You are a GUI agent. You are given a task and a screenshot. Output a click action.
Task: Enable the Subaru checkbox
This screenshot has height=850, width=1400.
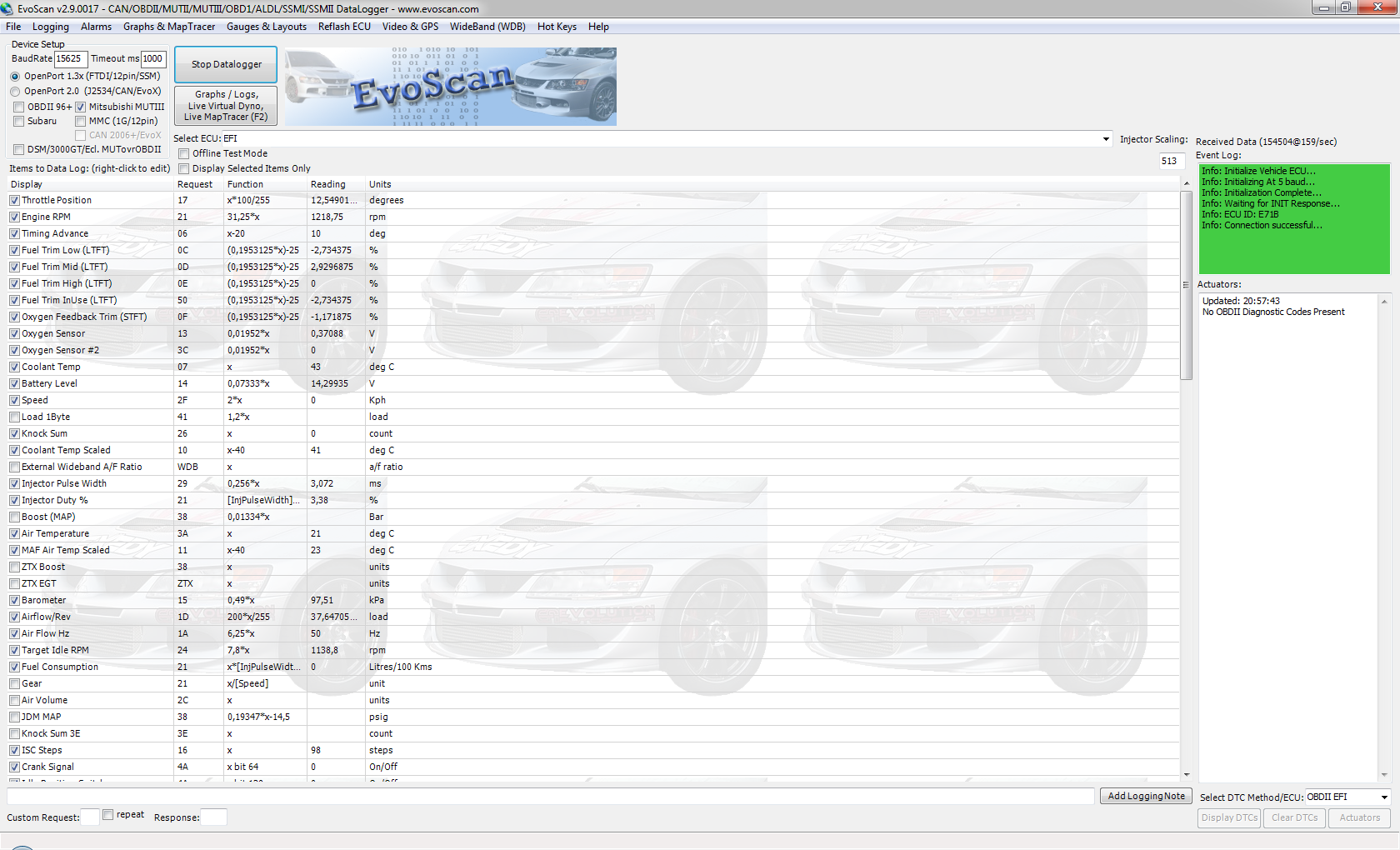18,121
